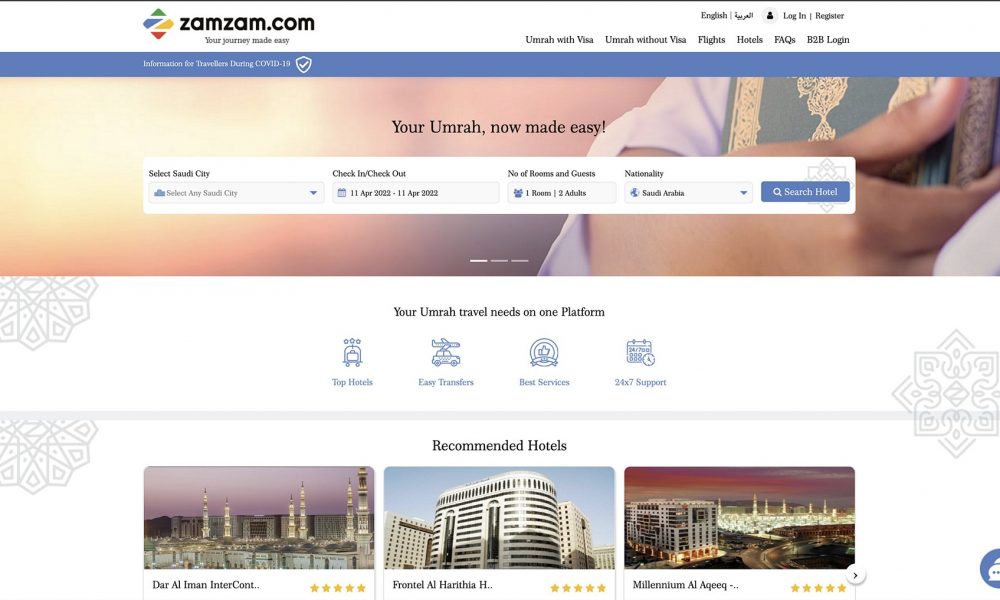Open the user profile icon
This screenshot has width=1000, height=600.
(x=770, y=15)
